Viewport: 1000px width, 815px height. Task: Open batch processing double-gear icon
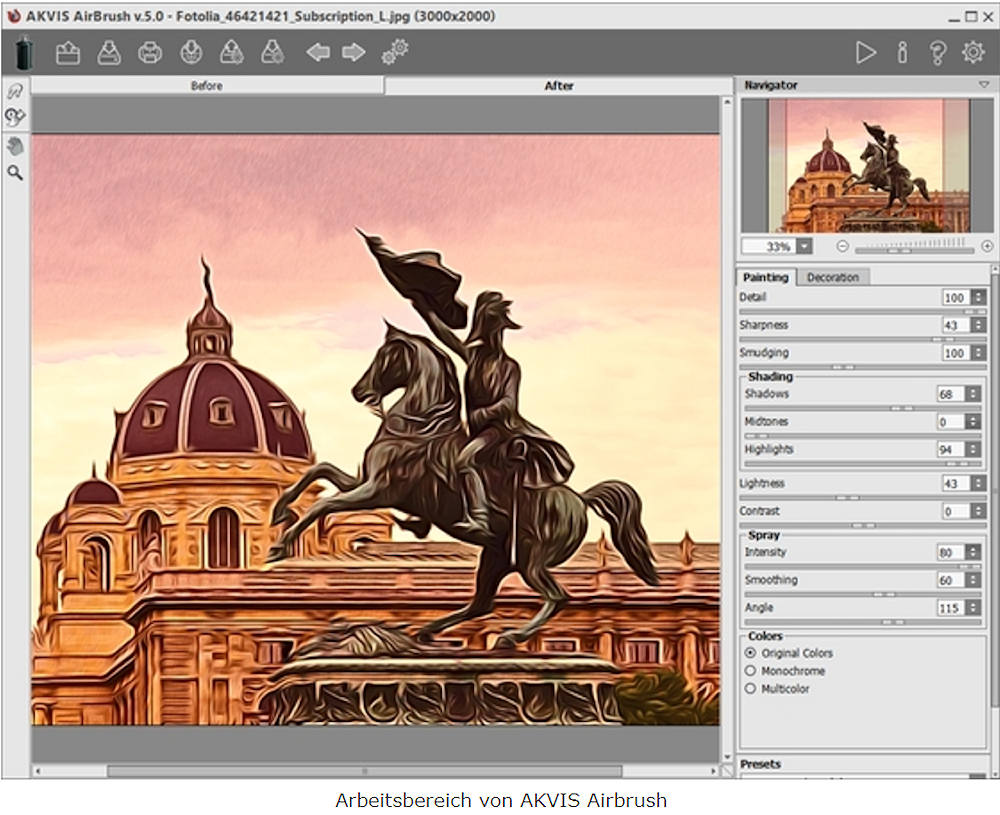click(394, 52)
